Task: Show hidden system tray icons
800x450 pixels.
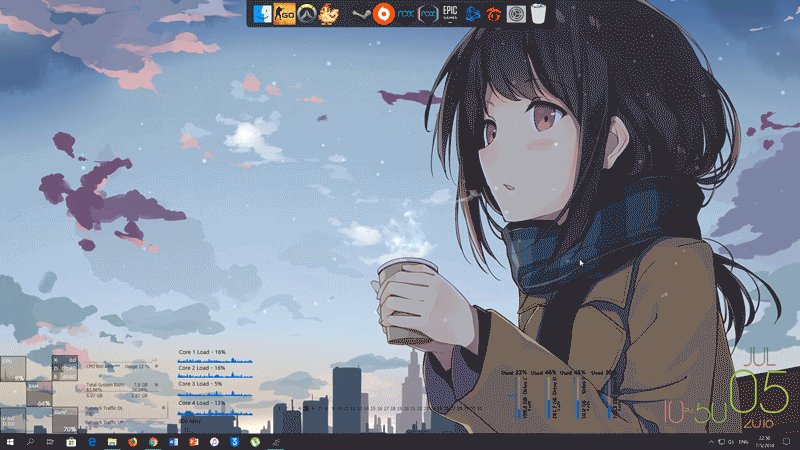Action: (x=711, y=442)
